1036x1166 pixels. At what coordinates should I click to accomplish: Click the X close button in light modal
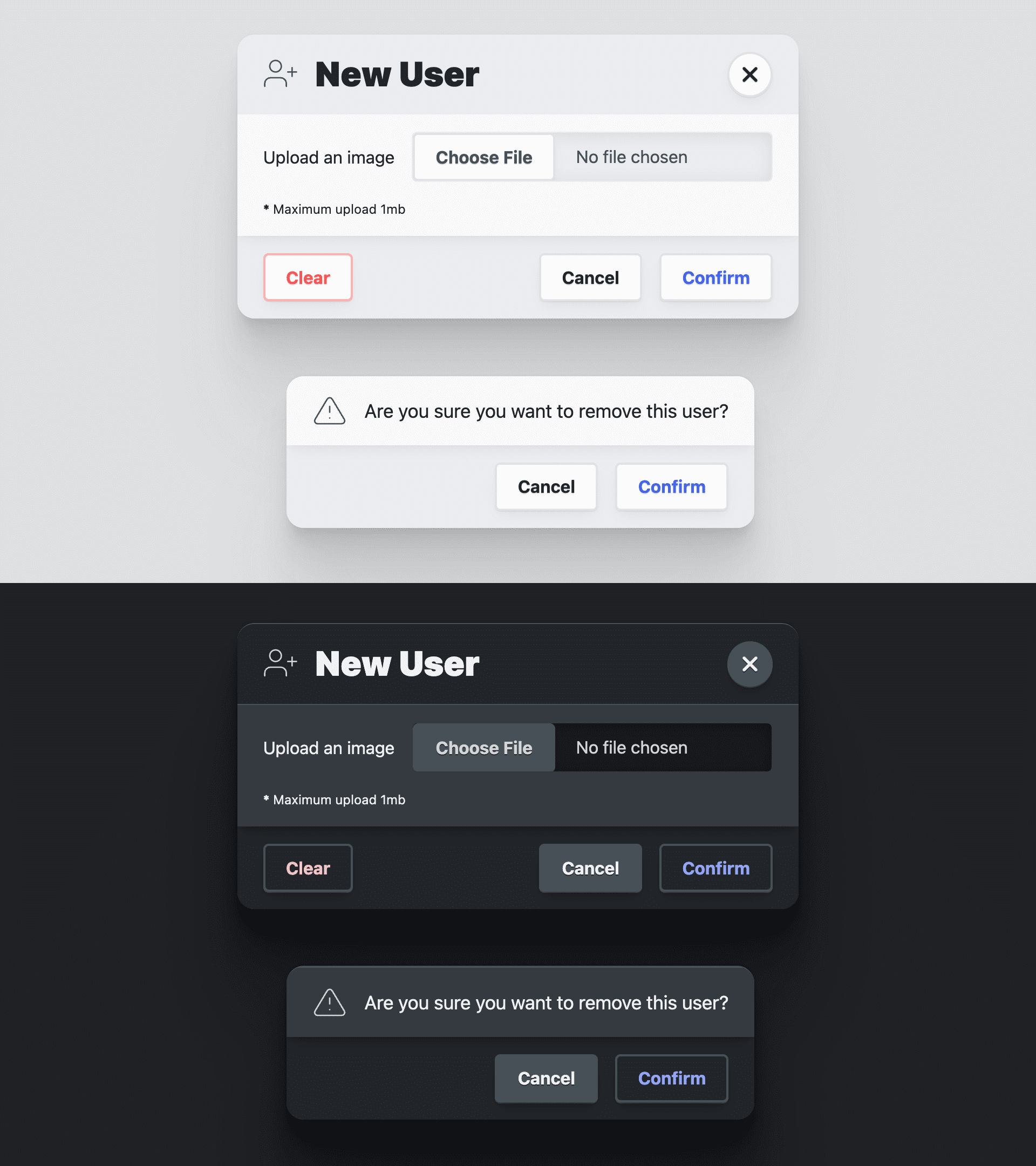pos(750,74)
